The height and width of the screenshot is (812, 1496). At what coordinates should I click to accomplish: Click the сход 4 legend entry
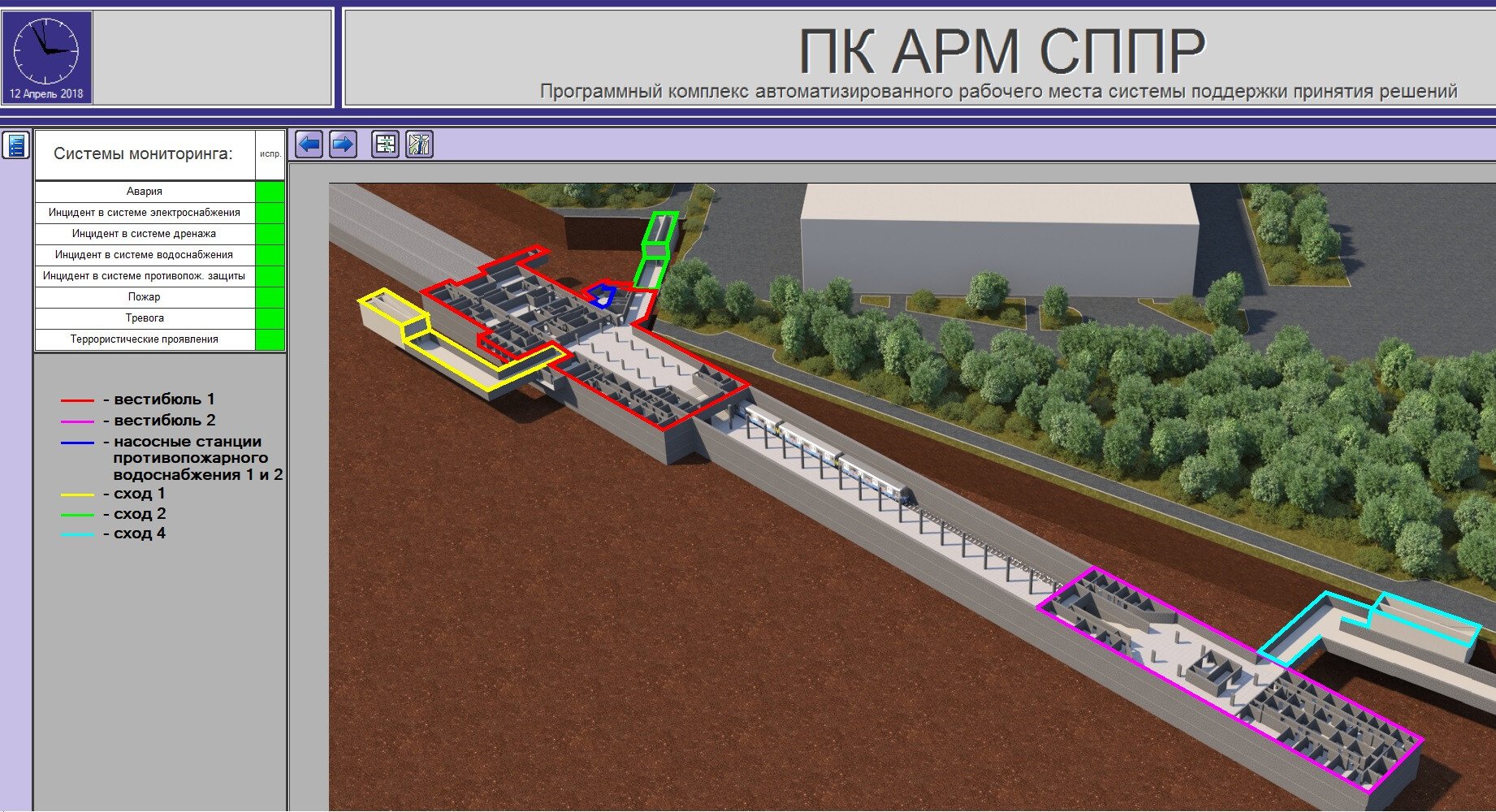pyautogui.click(x=139, y=533)
